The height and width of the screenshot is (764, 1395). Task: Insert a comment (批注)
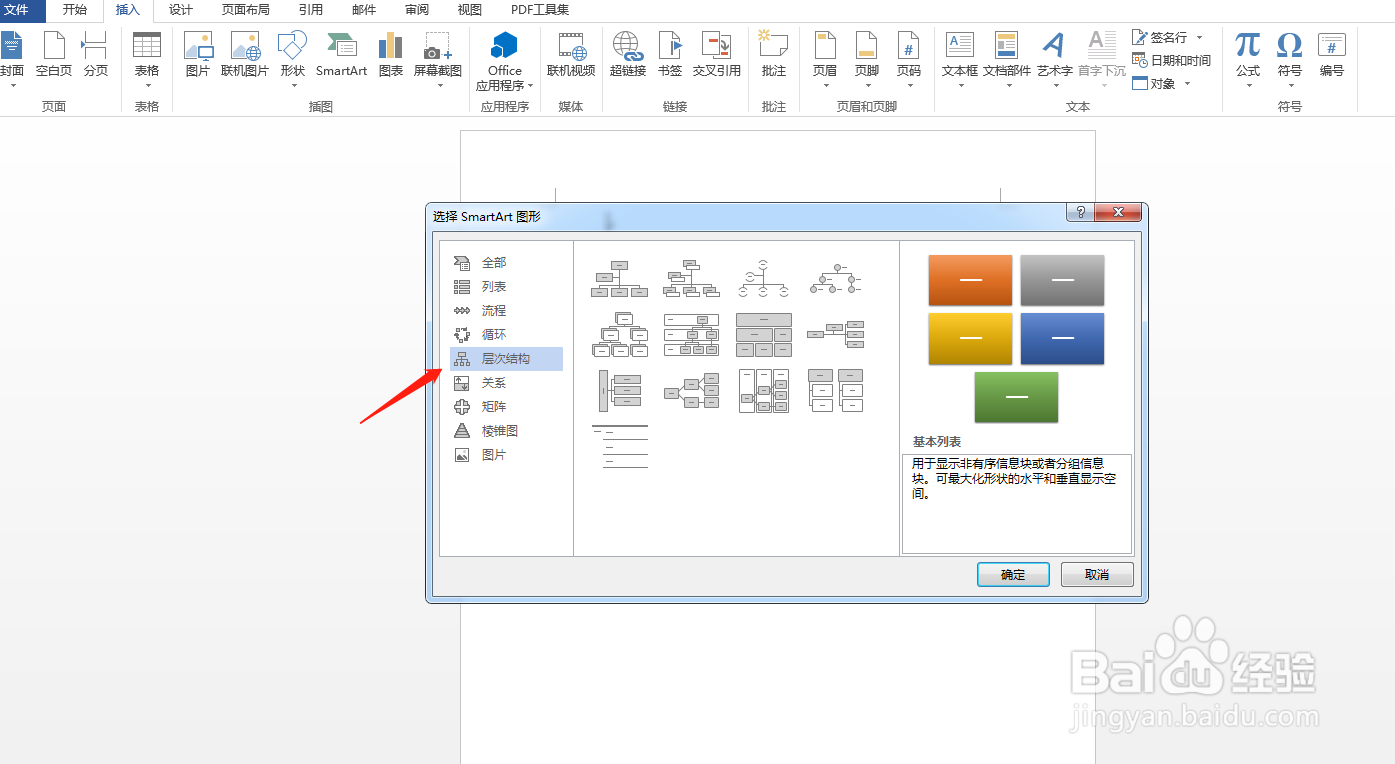773,56
